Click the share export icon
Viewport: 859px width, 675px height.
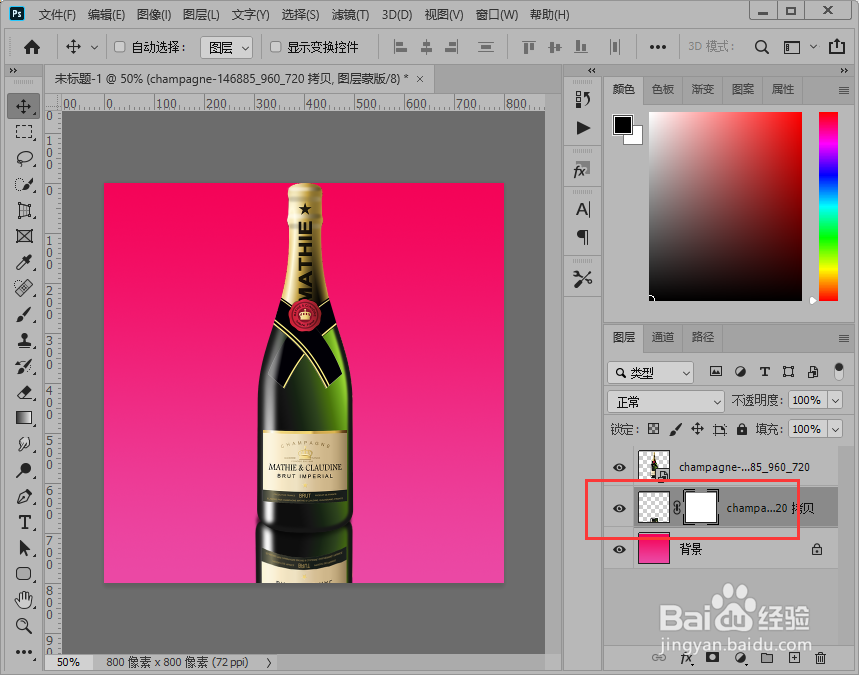[837, 47]
